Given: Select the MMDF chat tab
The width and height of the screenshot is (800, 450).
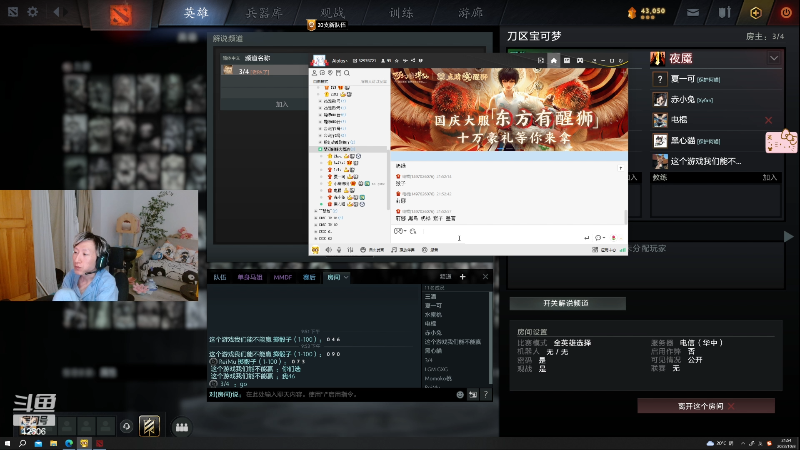Looking at the screenshot, I should click(x=283, y=277).
